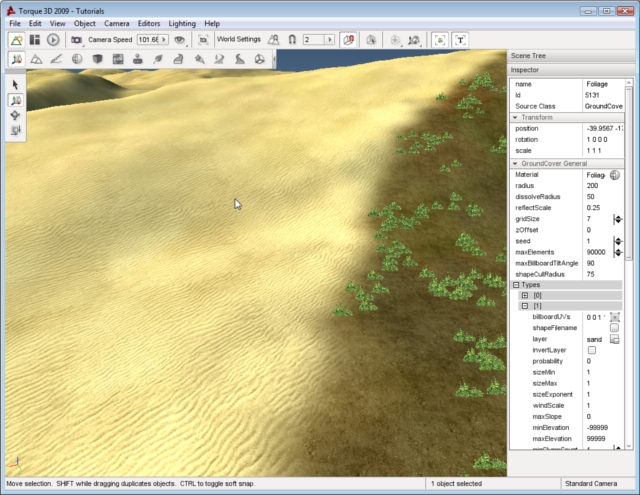Click the gridSize stepper arrows
Image resolution: width=640 pixels, height=495 pixels.
pyautogui.click(x=617, y=219)
